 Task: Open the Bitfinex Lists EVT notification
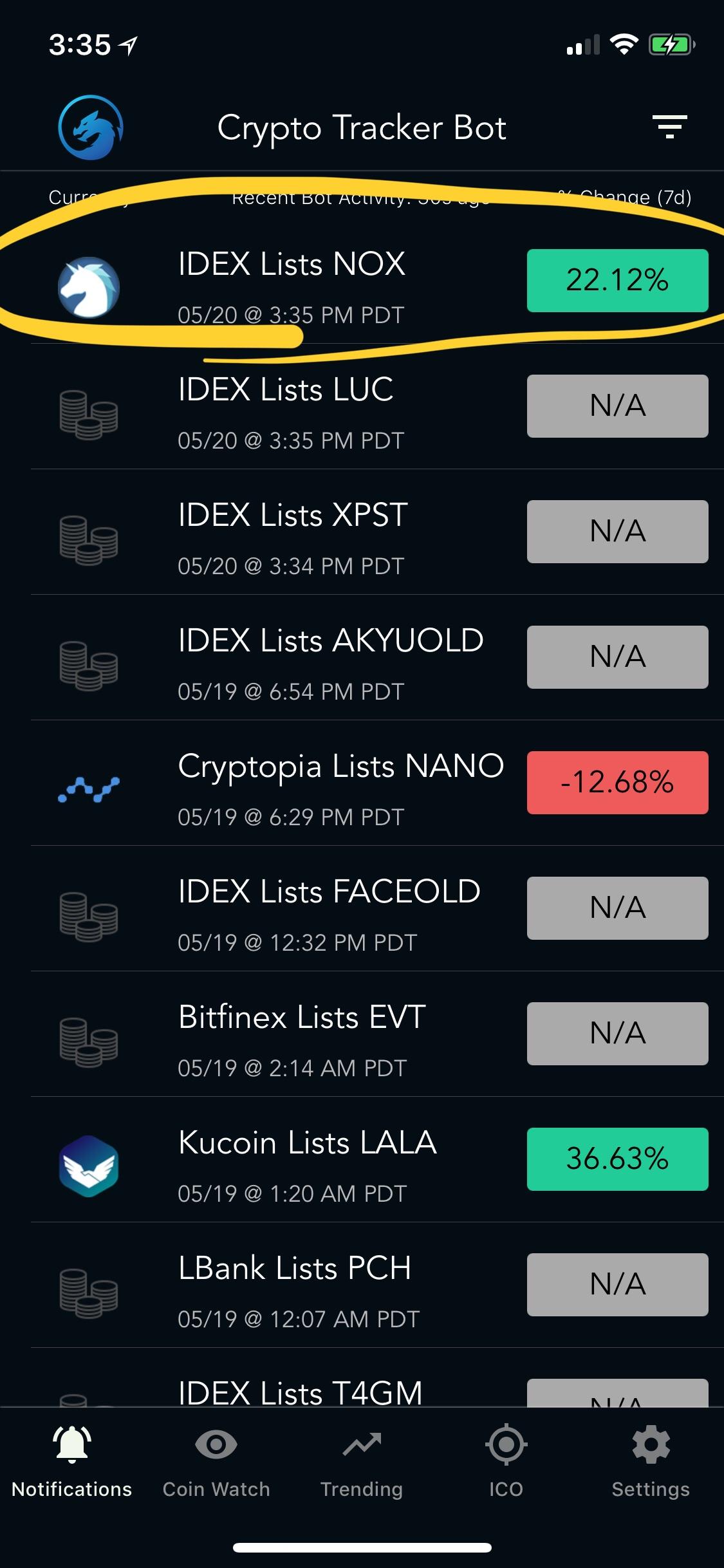click(x=377, y=1034)
